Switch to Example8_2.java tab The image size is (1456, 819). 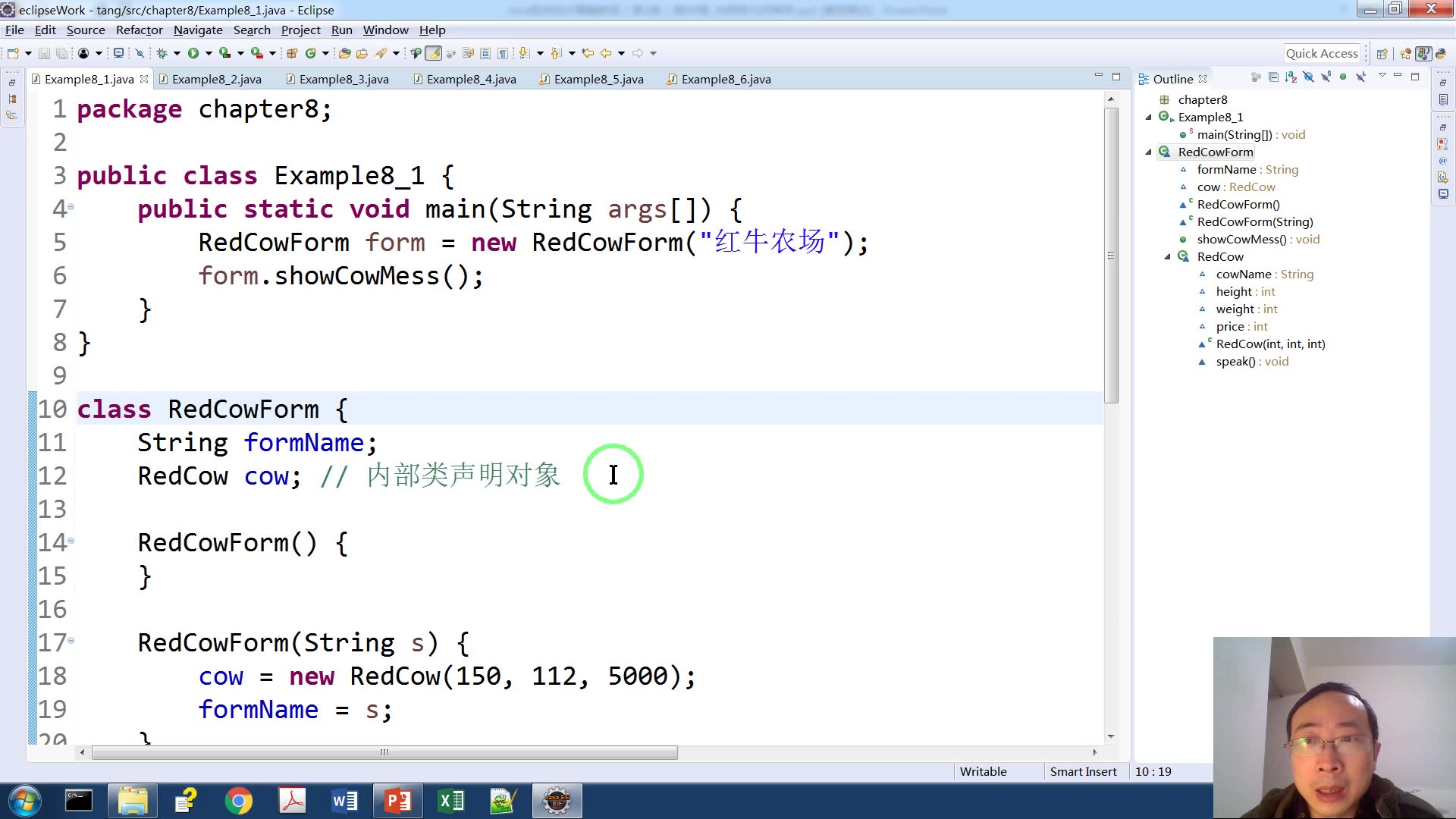tap(217, 79)
